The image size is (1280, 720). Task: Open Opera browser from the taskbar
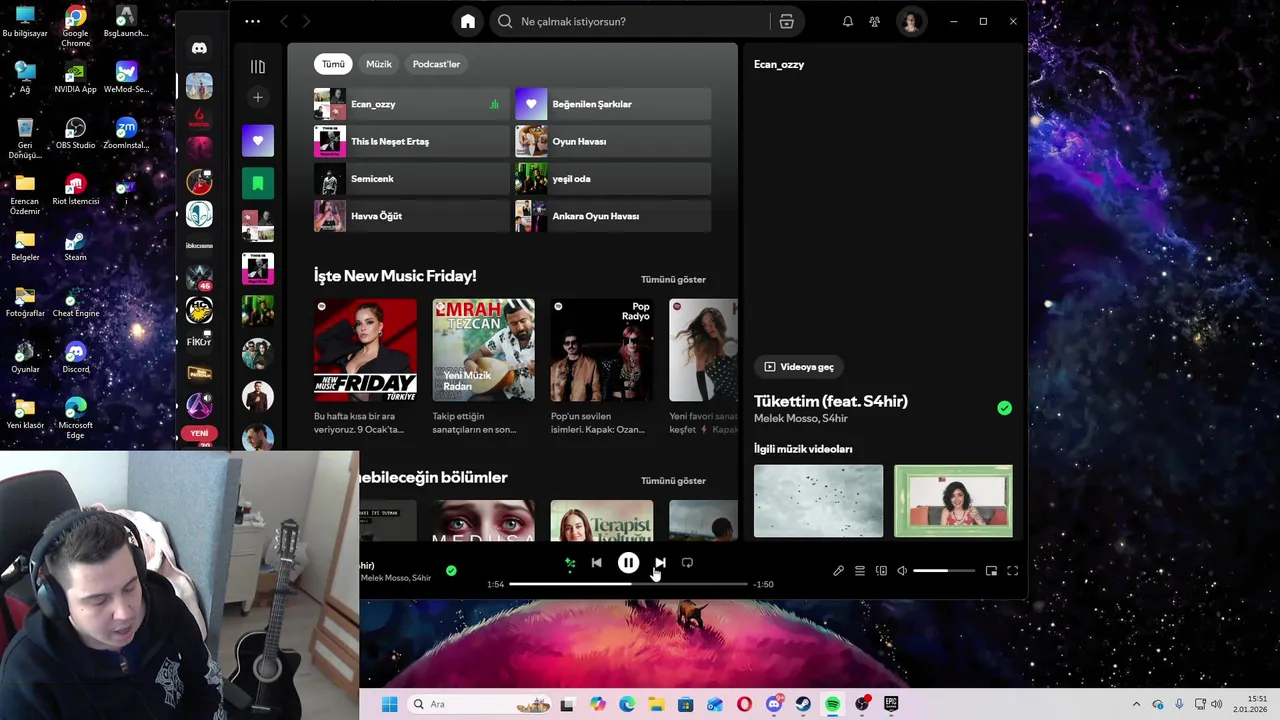click(744, 704)
